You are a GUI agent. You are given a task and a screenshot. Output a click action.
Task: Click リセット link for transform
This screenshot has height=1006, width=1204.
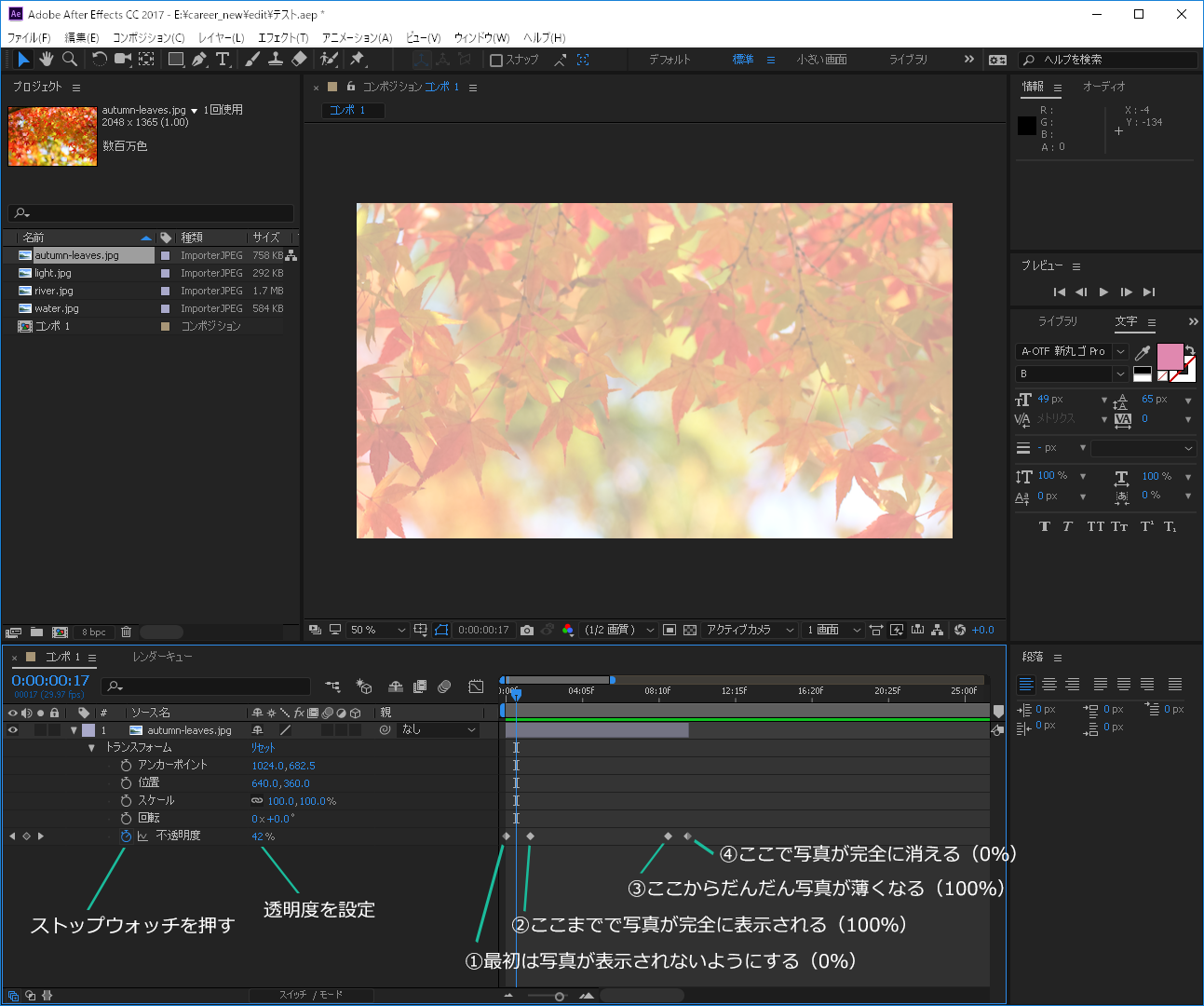click(x=263, y=748)
